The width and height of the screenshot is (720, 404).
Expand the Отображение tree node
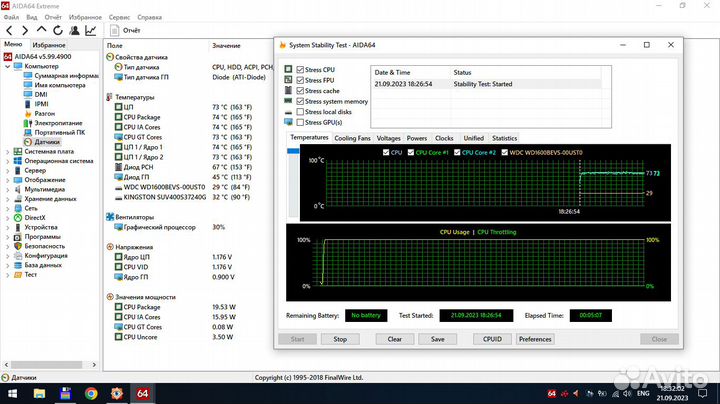(x=7, y=180)
